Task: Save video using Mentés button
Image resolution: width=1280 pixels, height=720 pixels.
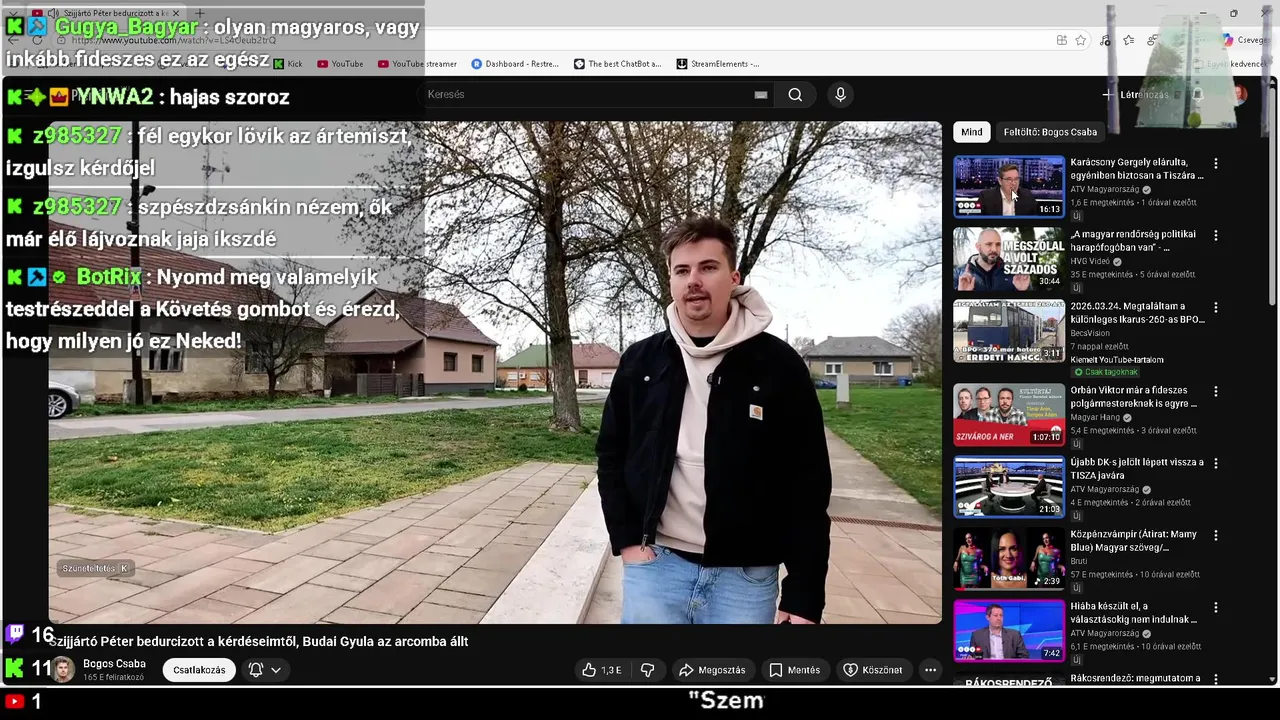Action: click(795, 670)
